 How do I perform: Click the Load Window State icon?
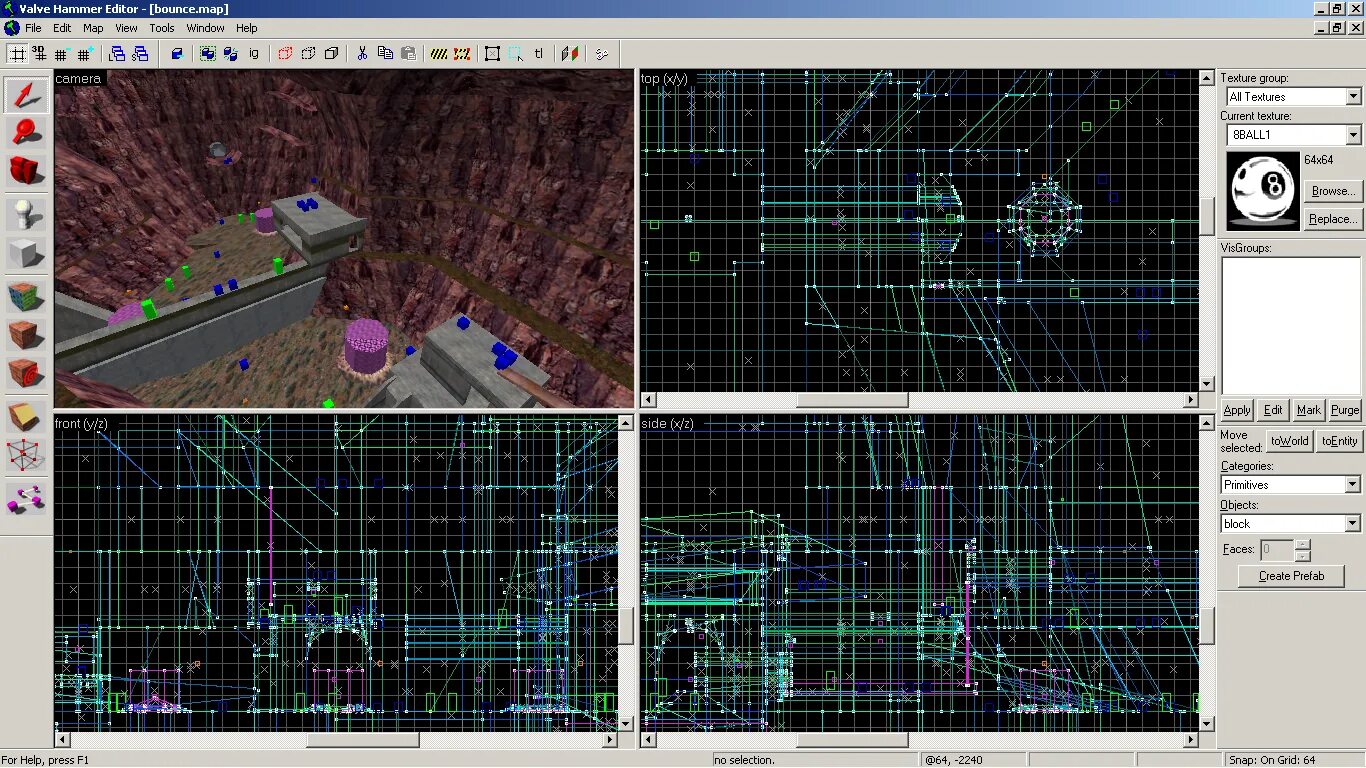point(117,53)
